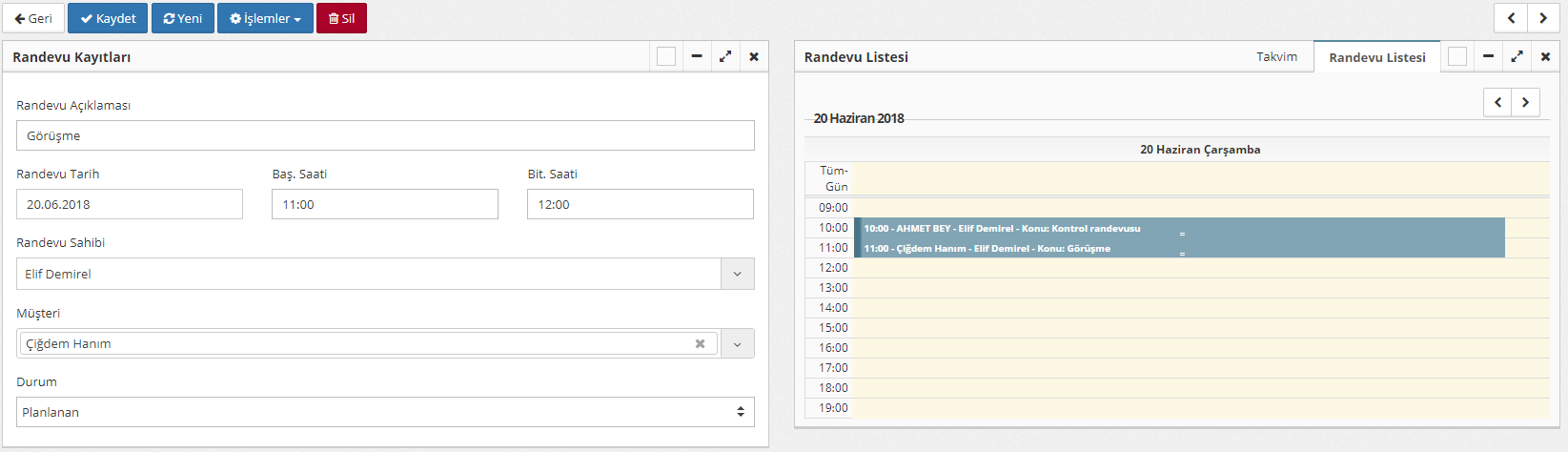Collapse the Randevu Kayıtları panel
Screen dimensions: 1568x452
[697, 57]
